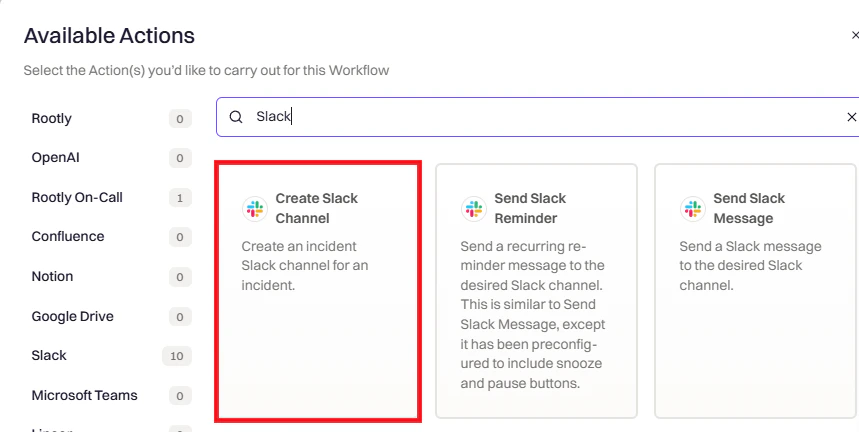
Task: Select the Rootly category in the sidebar
Action: [51, 119]
